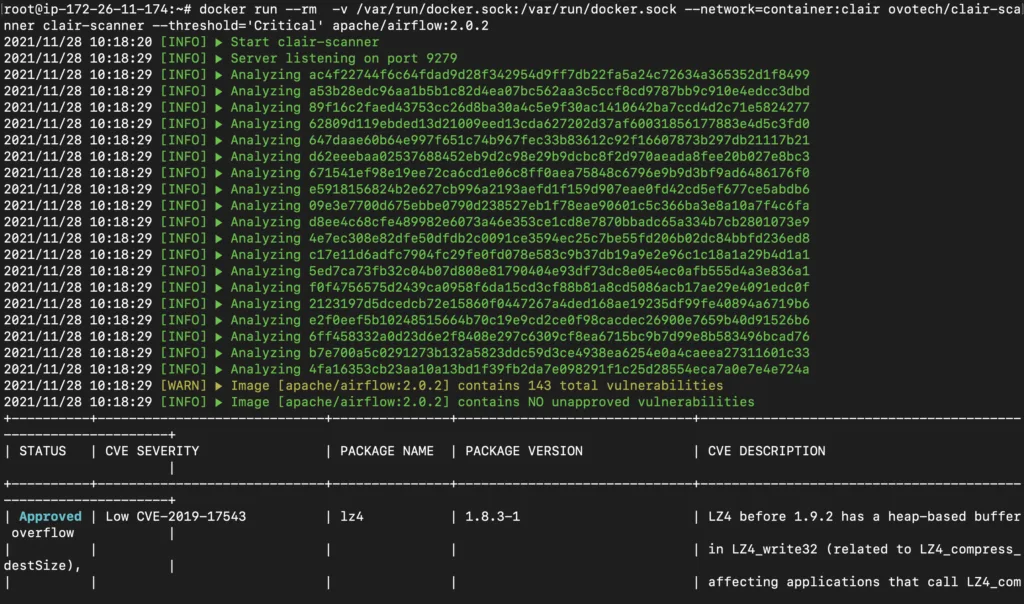1024x604 pixels.
Task: Click the PACKAGE VERSION column header
Action: pos(524,451)
